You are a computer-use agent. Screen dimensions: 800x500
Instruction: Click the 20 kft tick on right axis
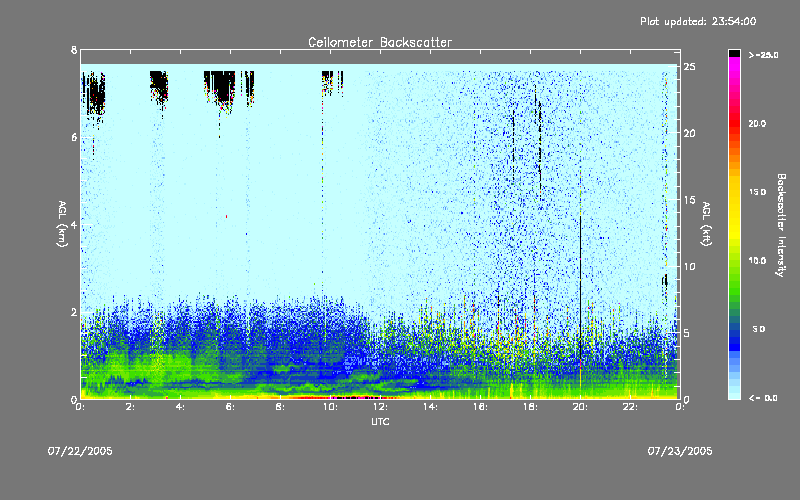pyautogui.click(x=689, y=133)
